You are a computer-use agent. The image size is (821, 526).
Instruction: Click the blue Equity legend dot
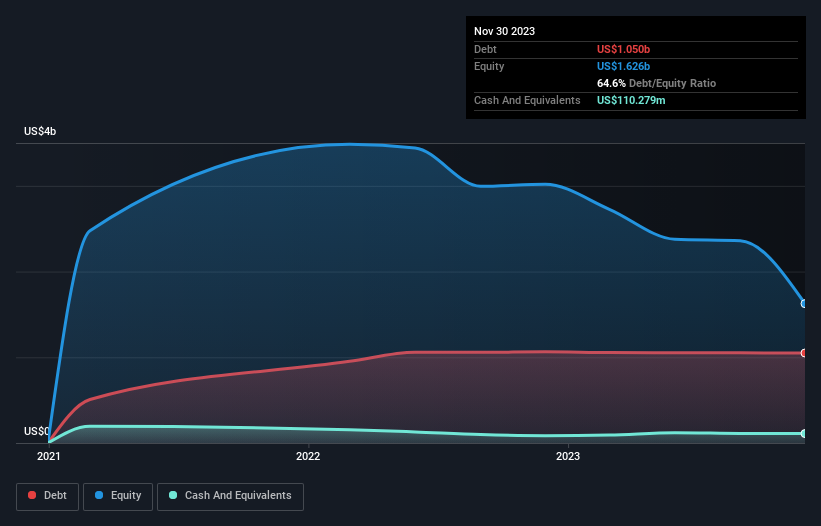(99, 495)
